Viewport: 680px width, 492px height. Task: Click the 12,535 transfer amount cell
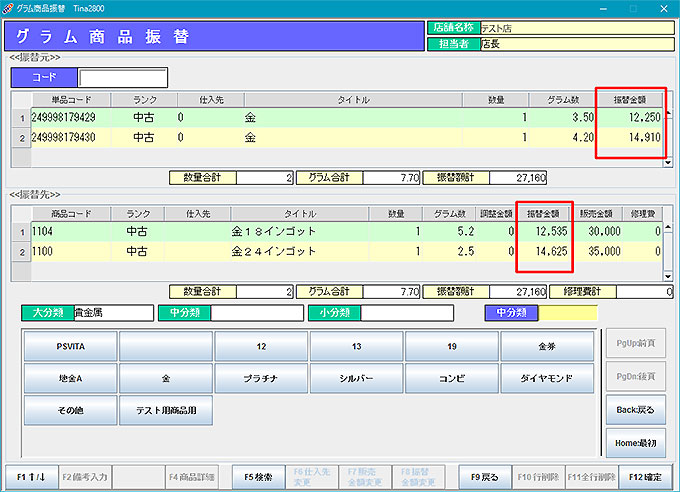(544, 231)
